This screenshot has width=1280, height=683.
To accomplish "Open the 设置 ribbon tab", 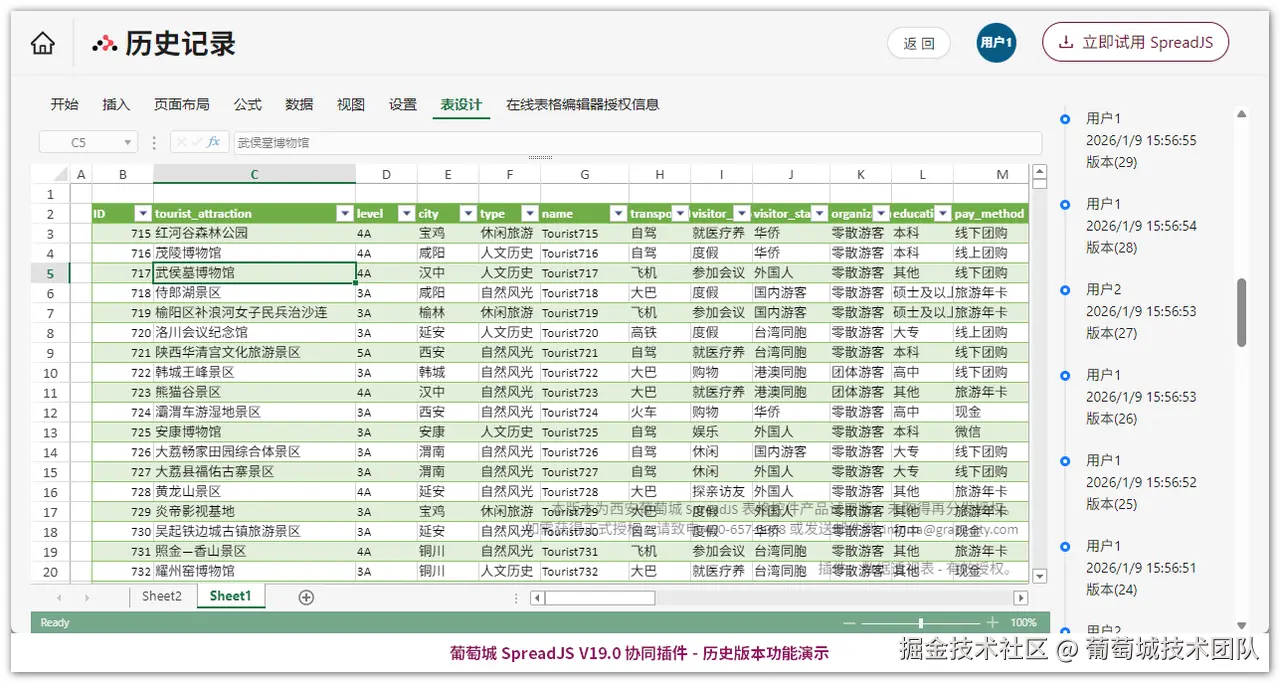I will point(403,104).
